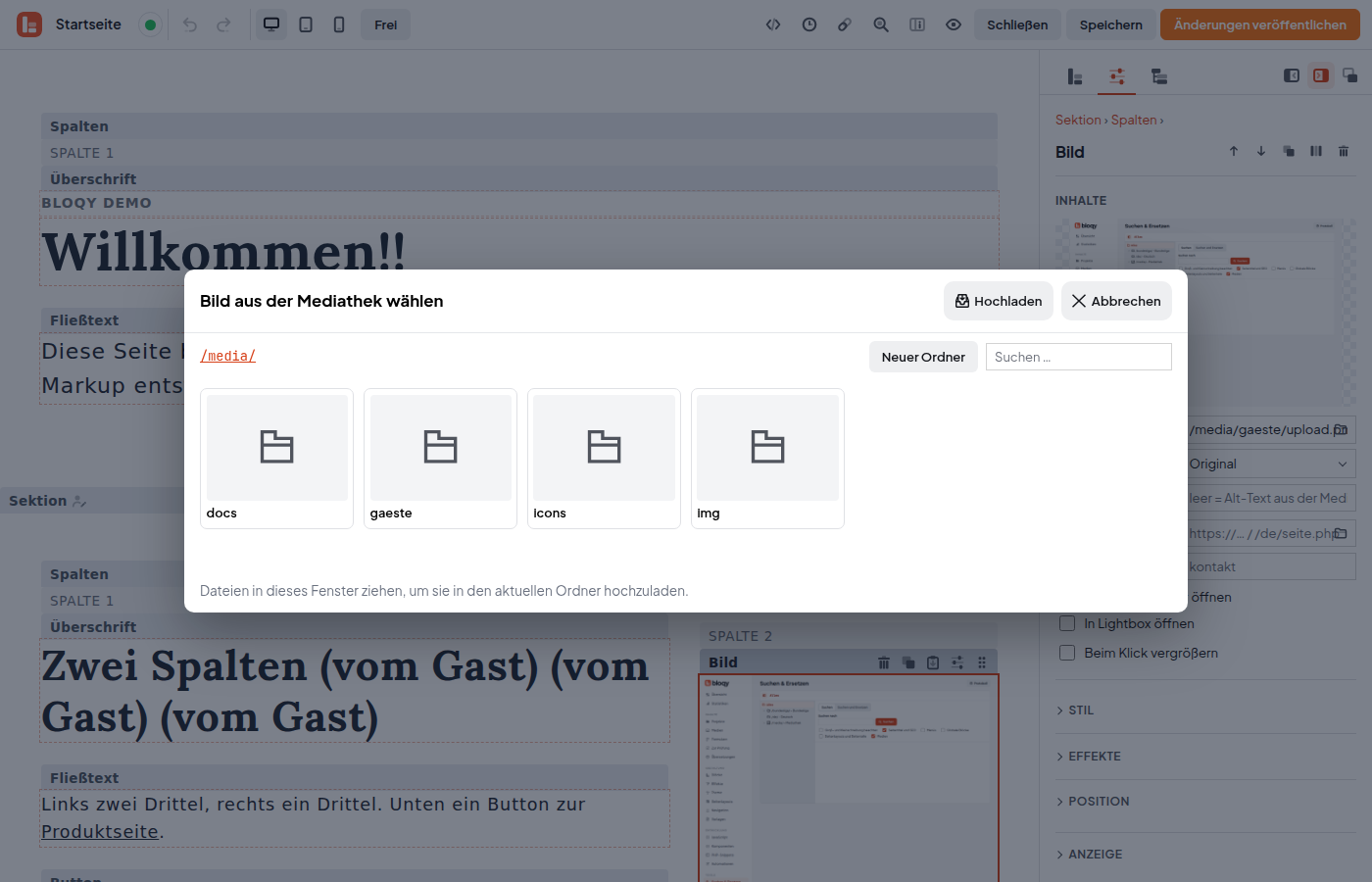Open the icons media folder
1372x882 pixels.
tap(604, 459)
